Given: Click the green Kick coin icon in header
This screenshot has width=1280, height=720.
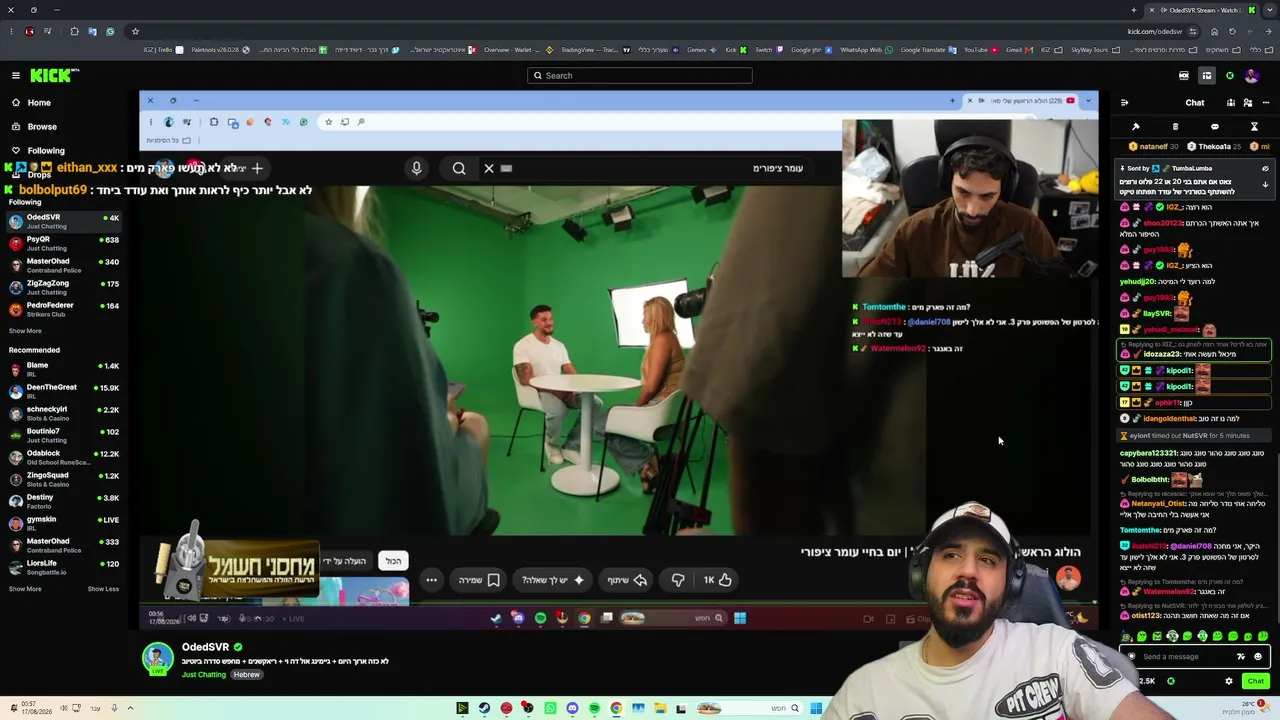Looking at the screenshot, I should [x=1230, y=76].
